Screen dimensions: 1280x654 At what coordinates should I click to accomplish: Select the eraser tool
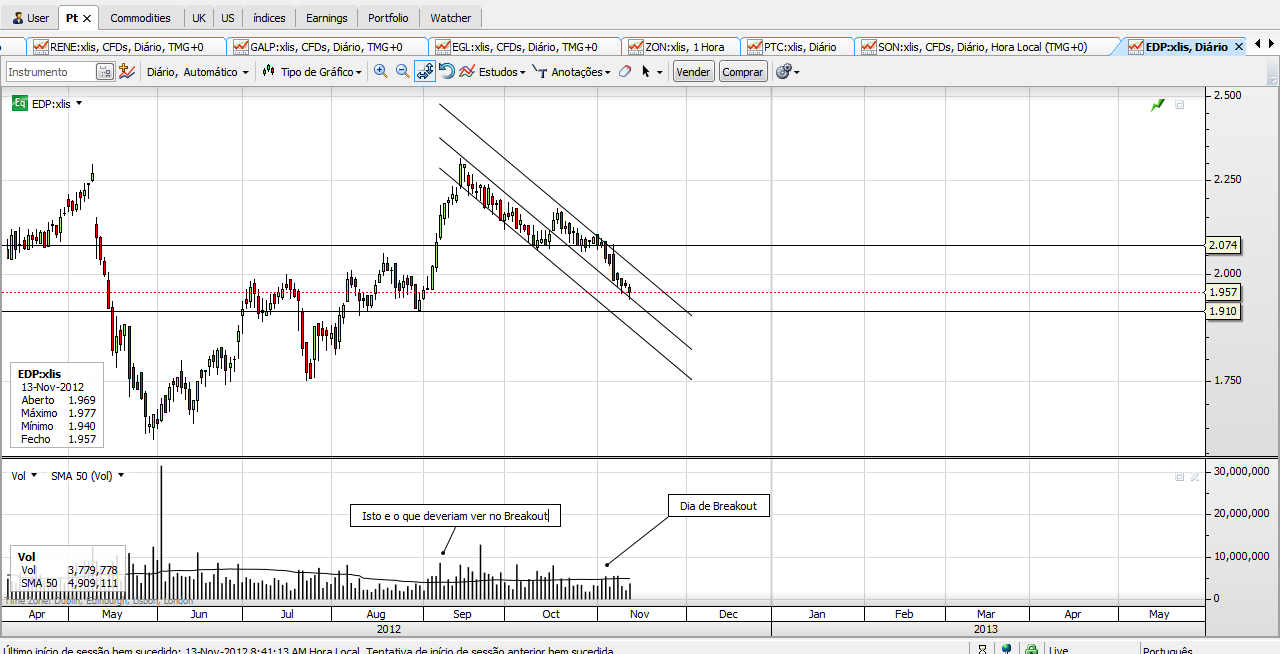pos(625,71)
